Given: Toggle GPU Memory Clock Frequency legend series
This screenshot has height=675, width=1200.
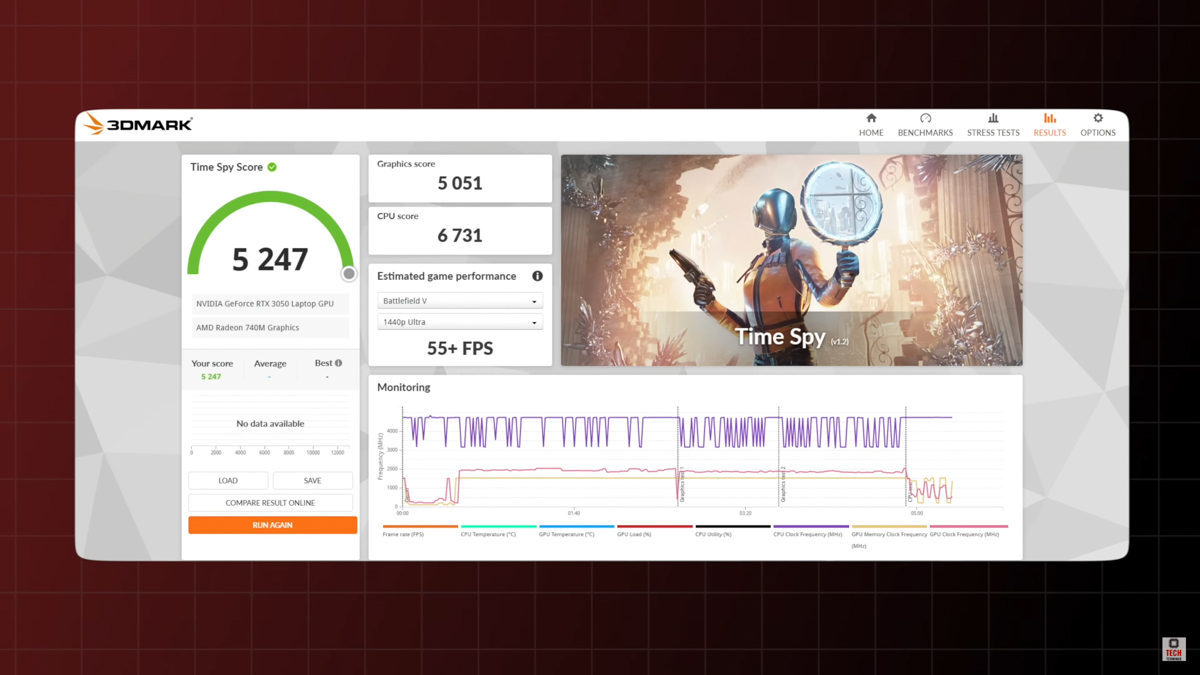Looking at the screenshot, I should point(889,538).
